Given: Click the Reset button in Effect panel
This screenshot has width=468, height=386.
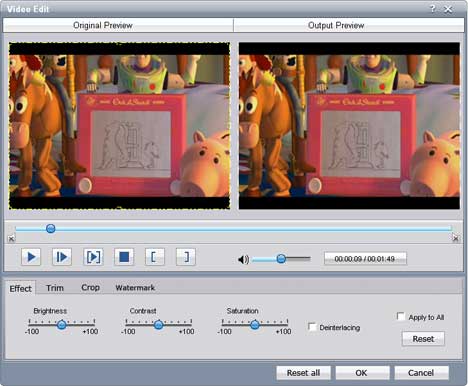Looking at the screenshot, I should point(423,339).
